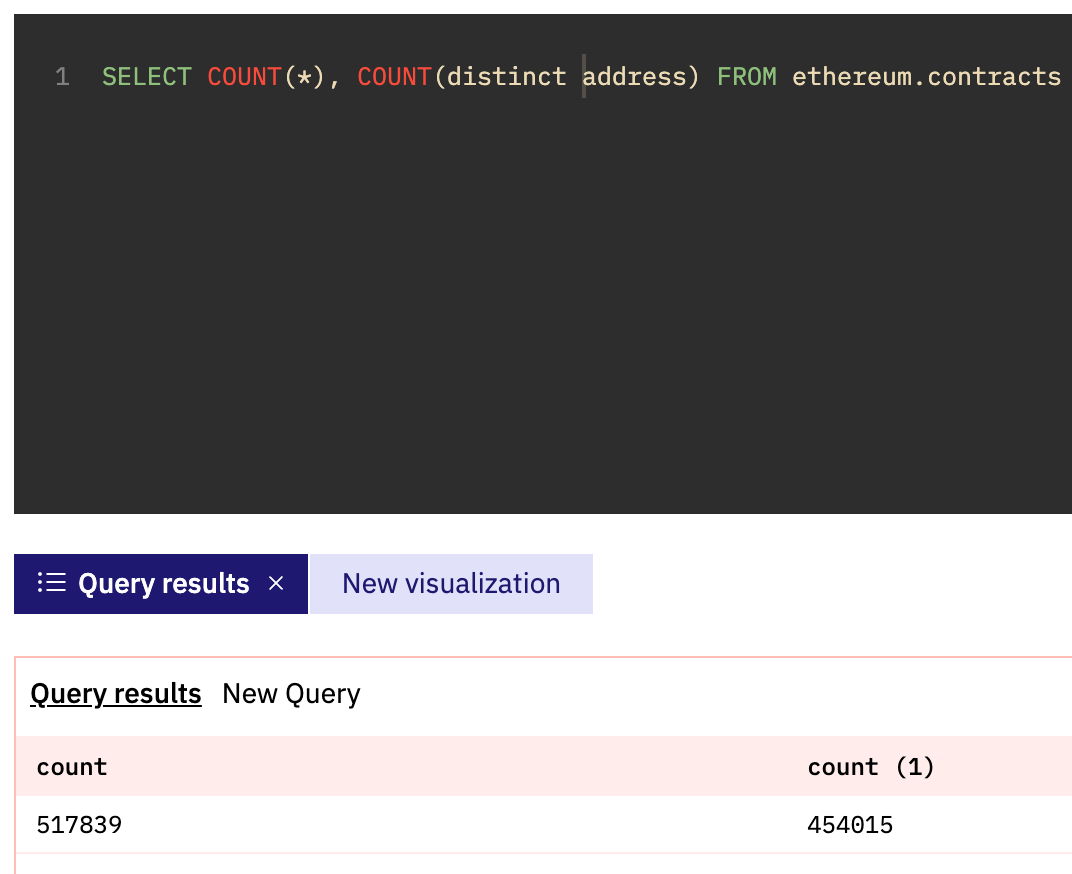This screenshot has width=1072, height=874.
Task: Click the list icon on Query results tab
Action: [x=52, y=583]
